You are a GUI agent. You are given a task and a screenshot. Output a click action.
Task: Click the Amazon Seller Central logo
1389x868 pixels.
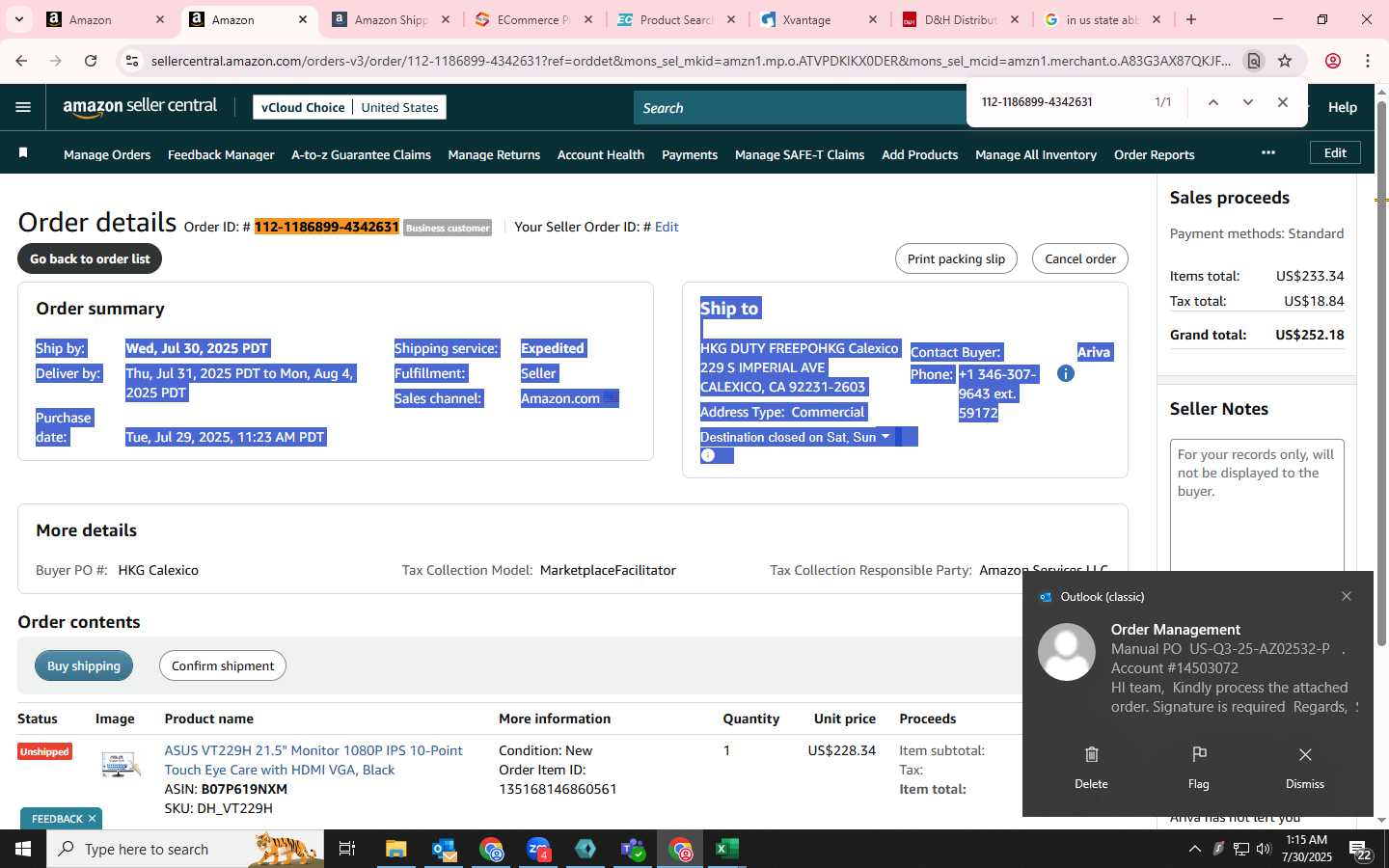140,107
